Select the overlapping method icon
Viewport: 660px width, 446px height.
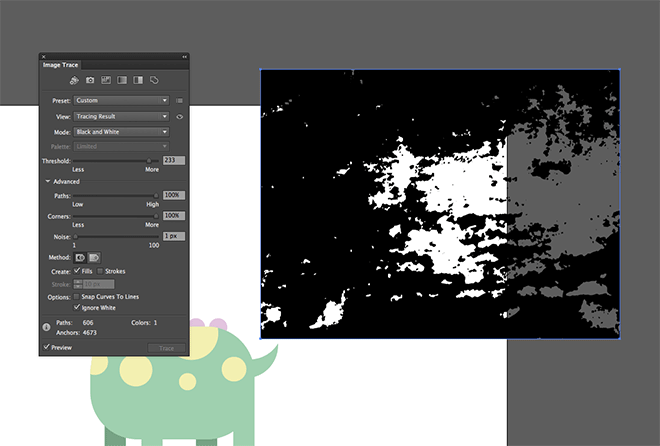(94, 258)
